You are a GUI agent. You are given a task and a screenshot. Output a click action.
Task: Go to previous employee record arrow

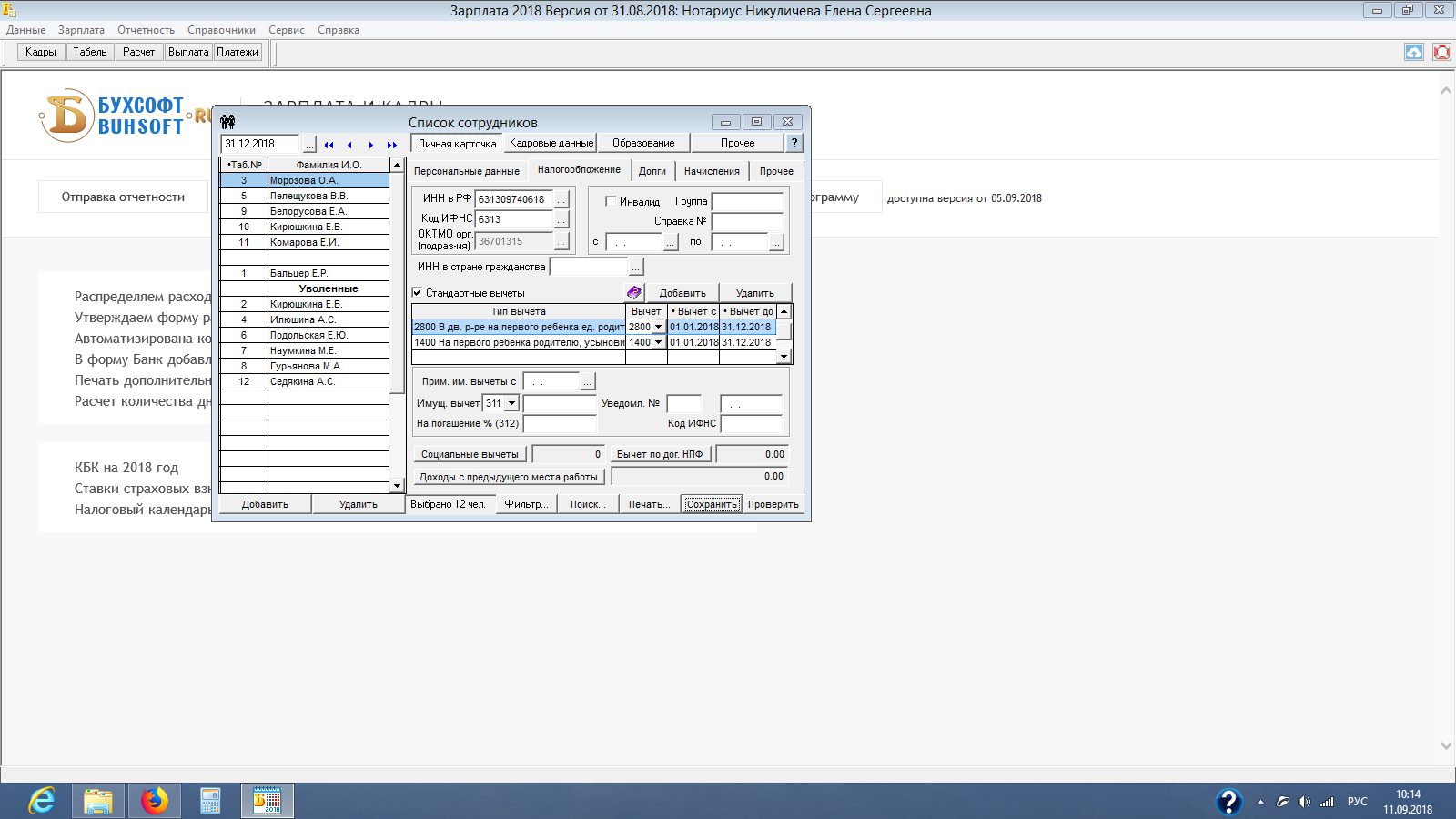(349, 145)
